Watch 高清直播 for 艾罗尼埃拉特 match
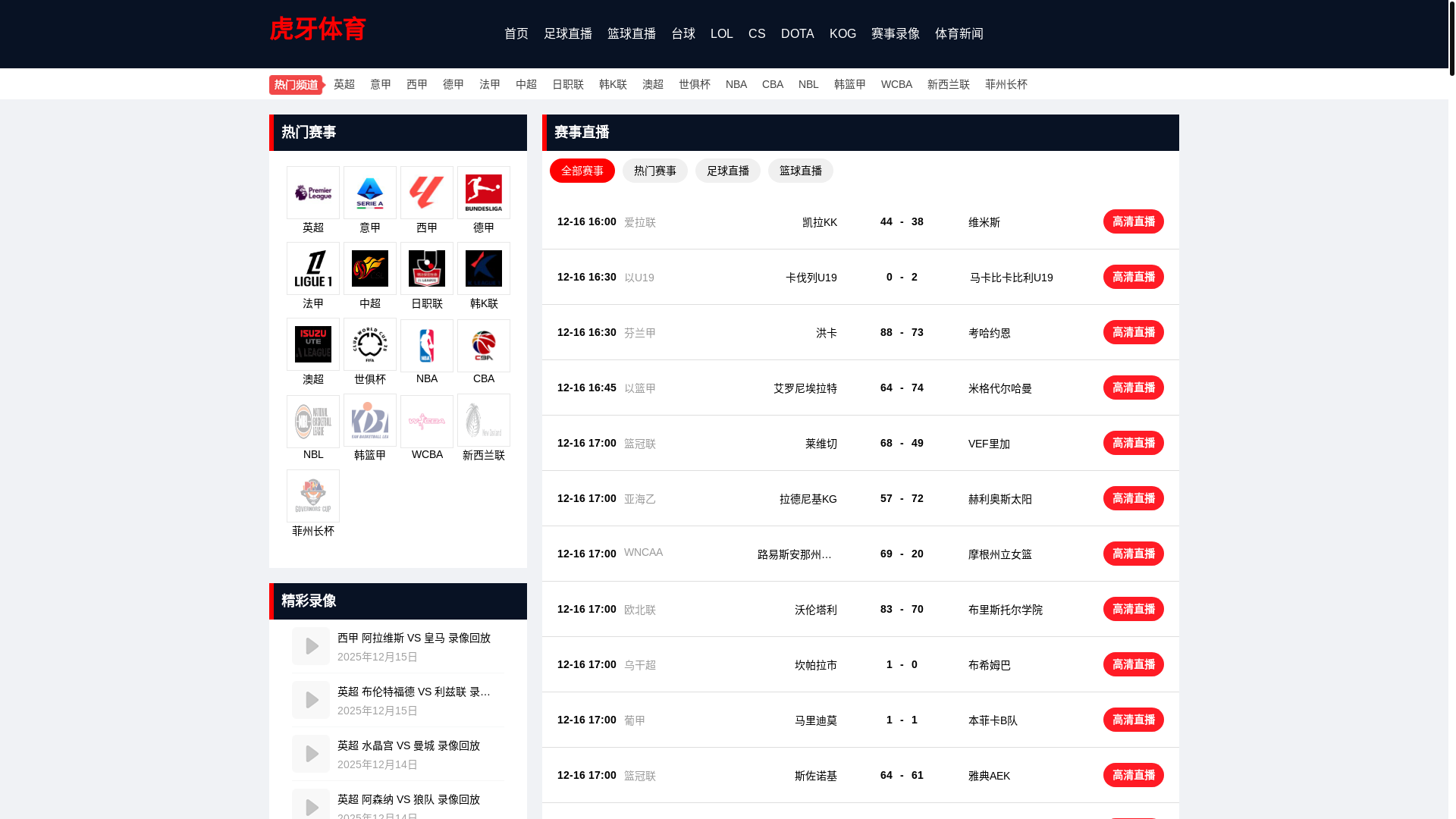 click(x=1134, y=388)
